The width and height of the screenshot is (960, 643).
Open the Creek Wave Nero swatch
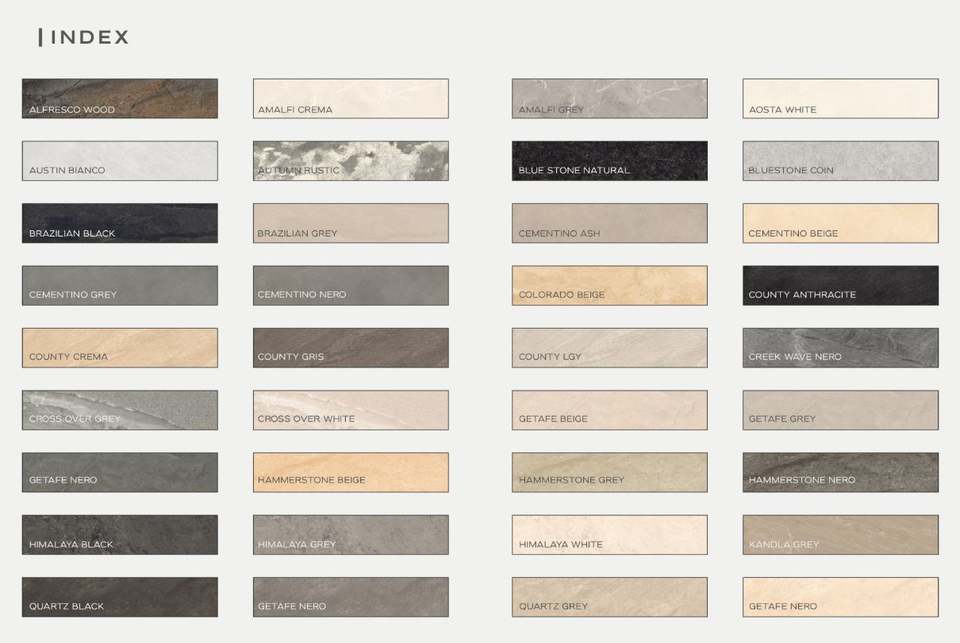(x=841, y=348)
